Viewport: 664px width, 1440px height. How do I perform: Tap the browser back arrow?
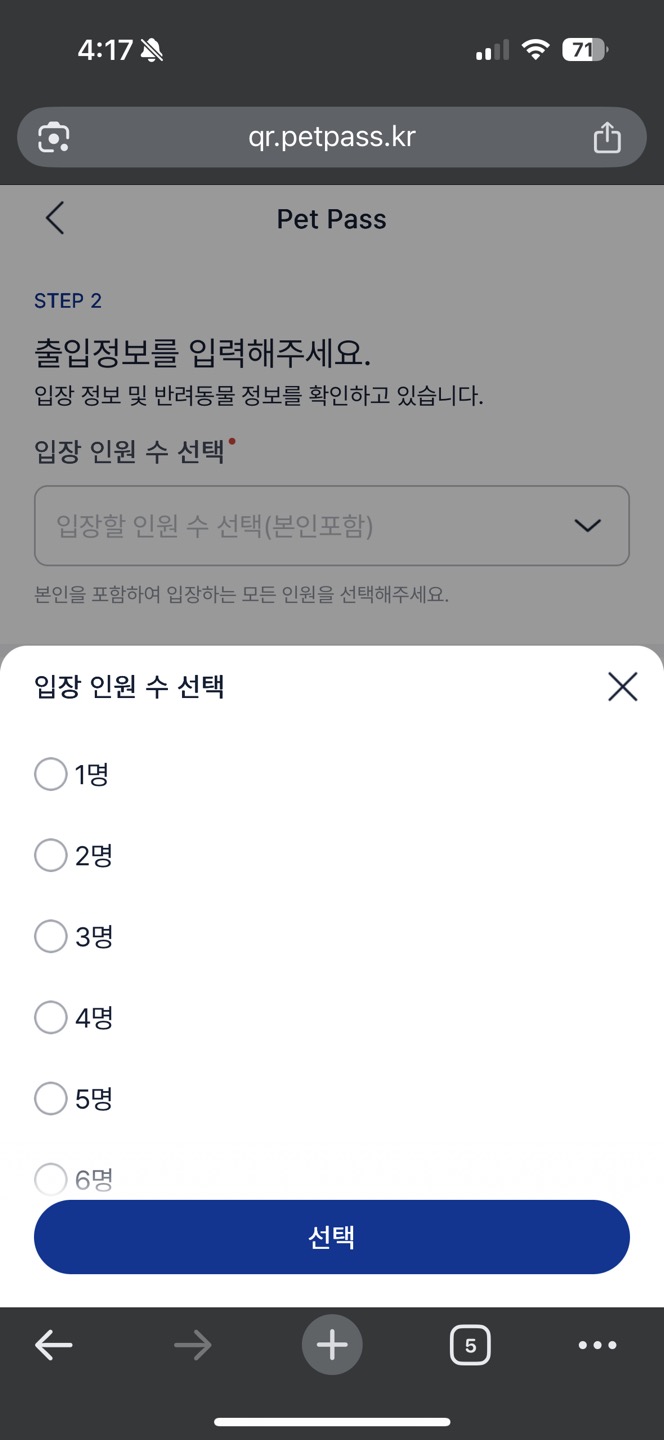tap(54, 1345)
